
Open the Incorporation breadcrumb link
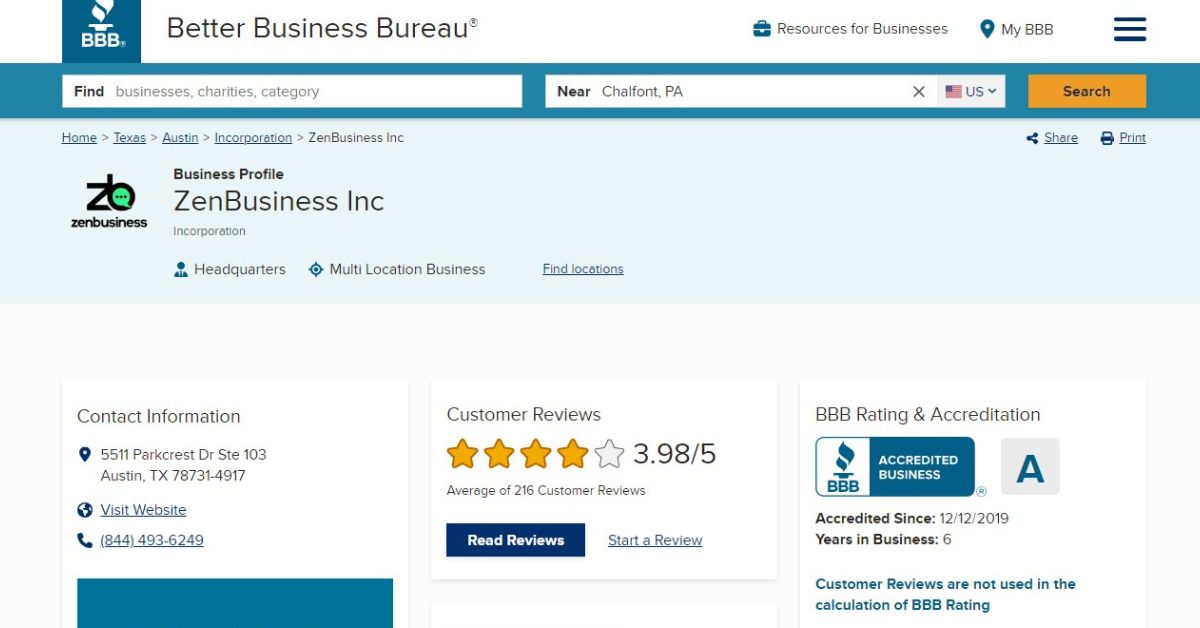click(x=253, y=138)
